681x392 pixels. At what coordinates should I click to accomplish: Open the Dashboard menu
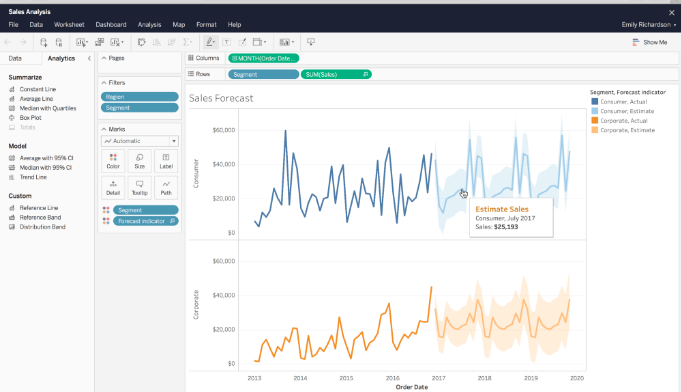click(111, 25)
